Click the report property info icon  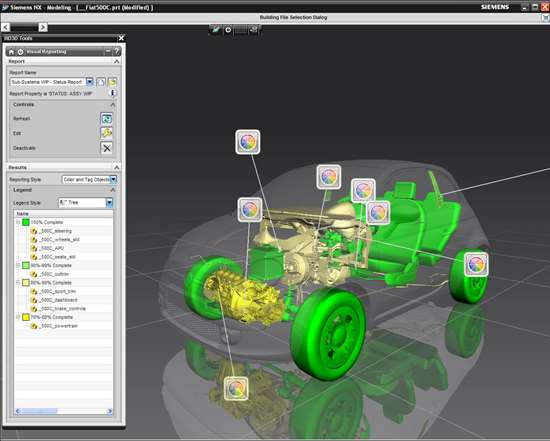click(113, 93)
